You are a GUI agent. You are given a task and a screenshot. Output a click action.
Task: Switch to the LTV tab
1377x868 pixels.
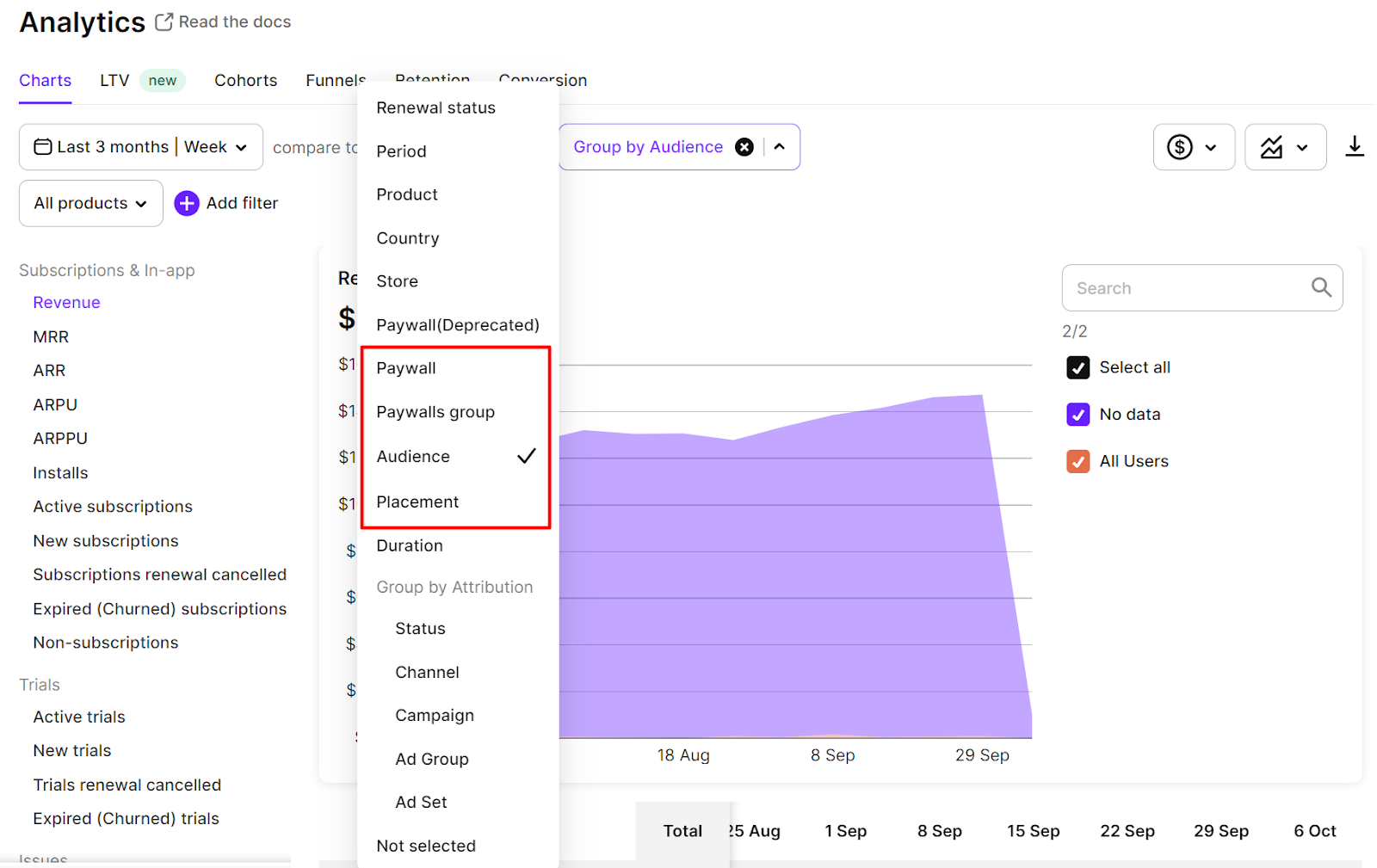(114, 80)
